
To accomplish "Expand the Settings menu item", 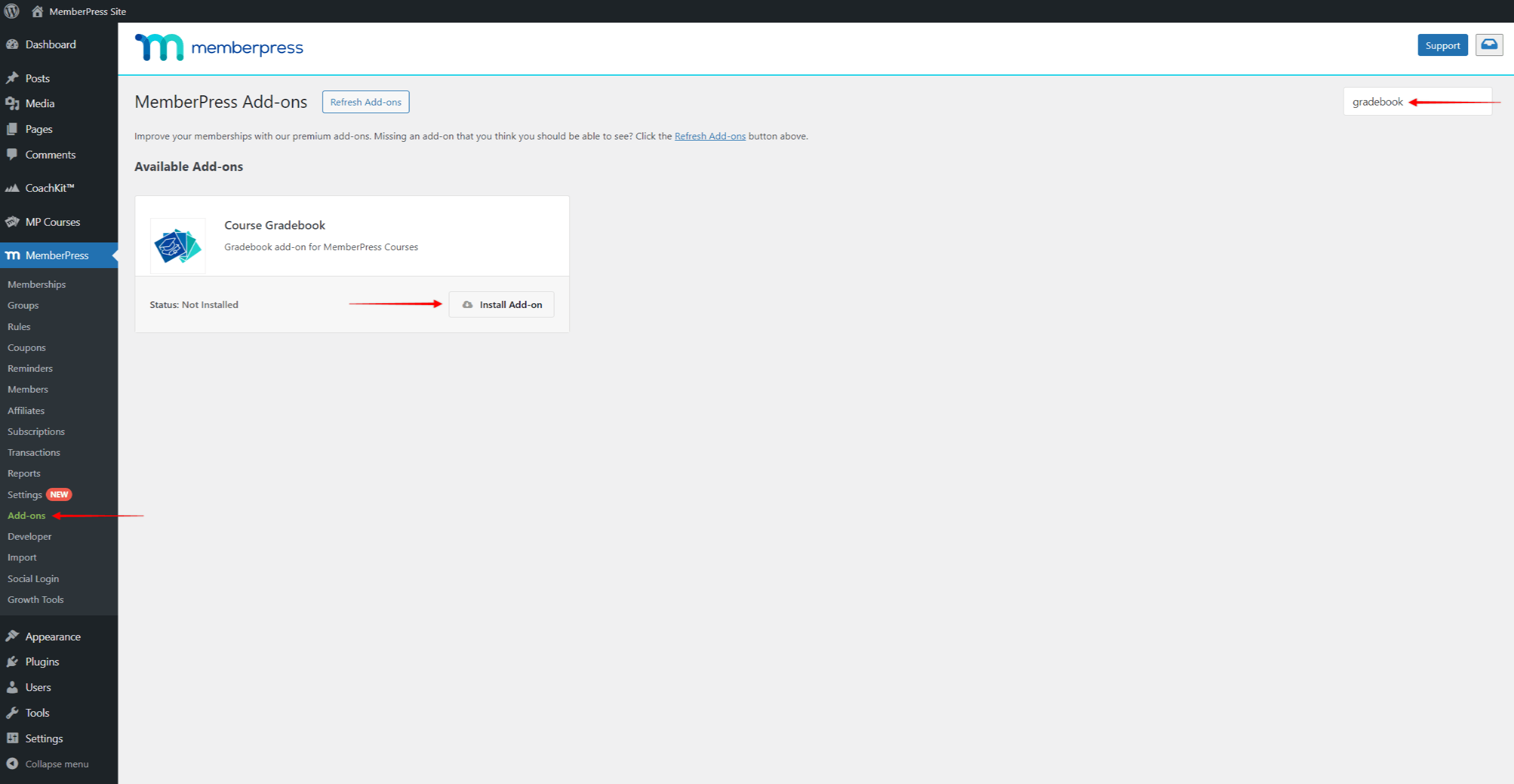I will pos(24,494).
